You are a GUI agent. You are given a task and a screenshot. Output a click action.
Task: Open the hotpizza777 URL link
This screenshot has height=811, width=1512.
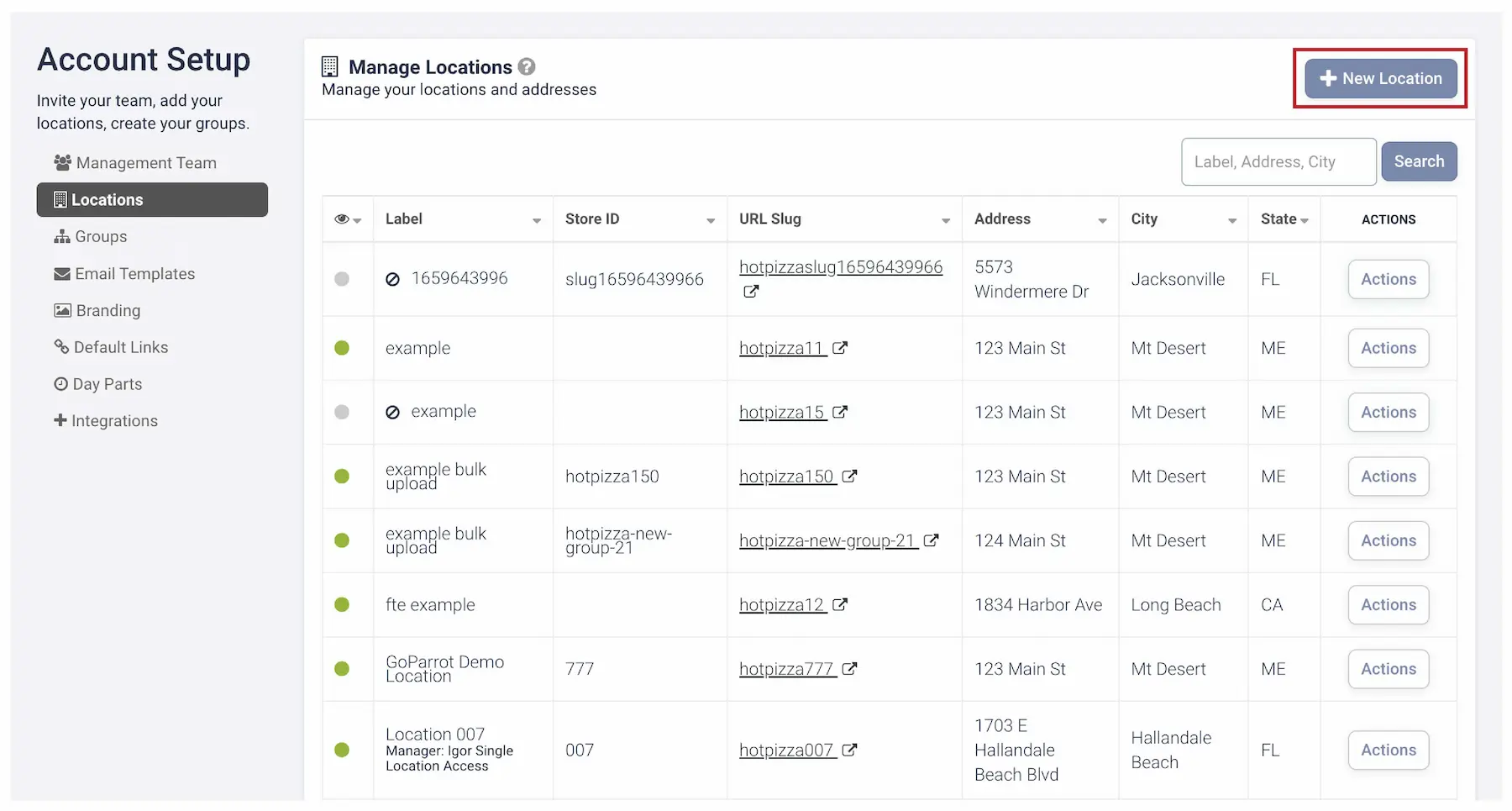[786, 669]
